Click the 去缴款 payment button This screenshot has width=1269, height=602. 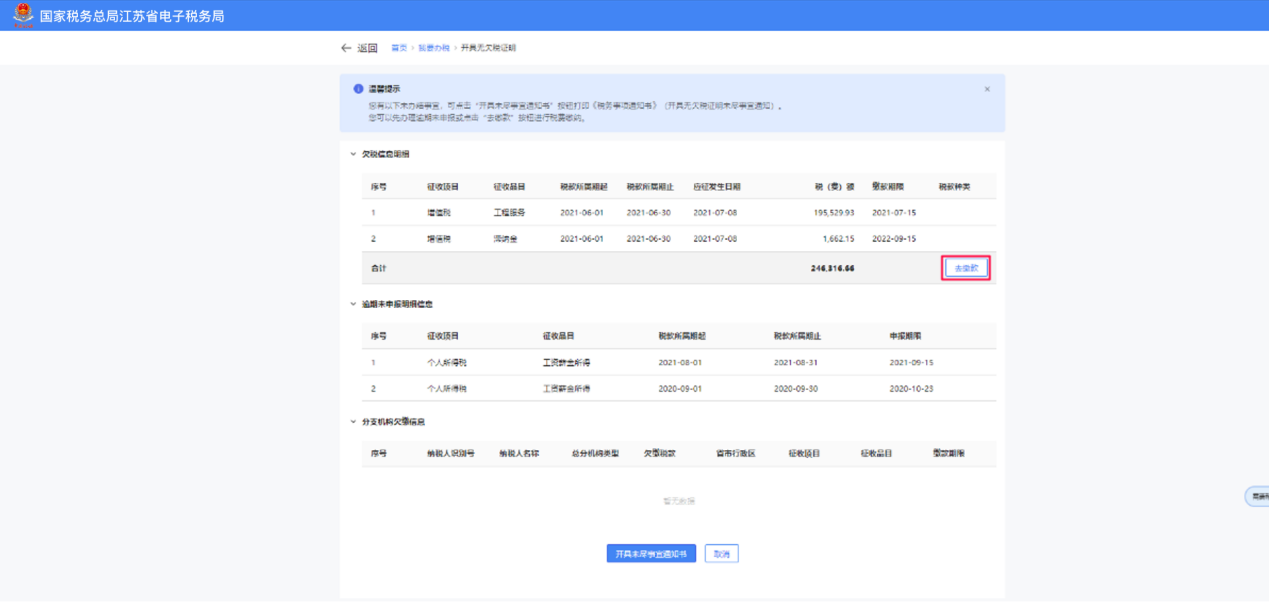(x=966, y=268)
